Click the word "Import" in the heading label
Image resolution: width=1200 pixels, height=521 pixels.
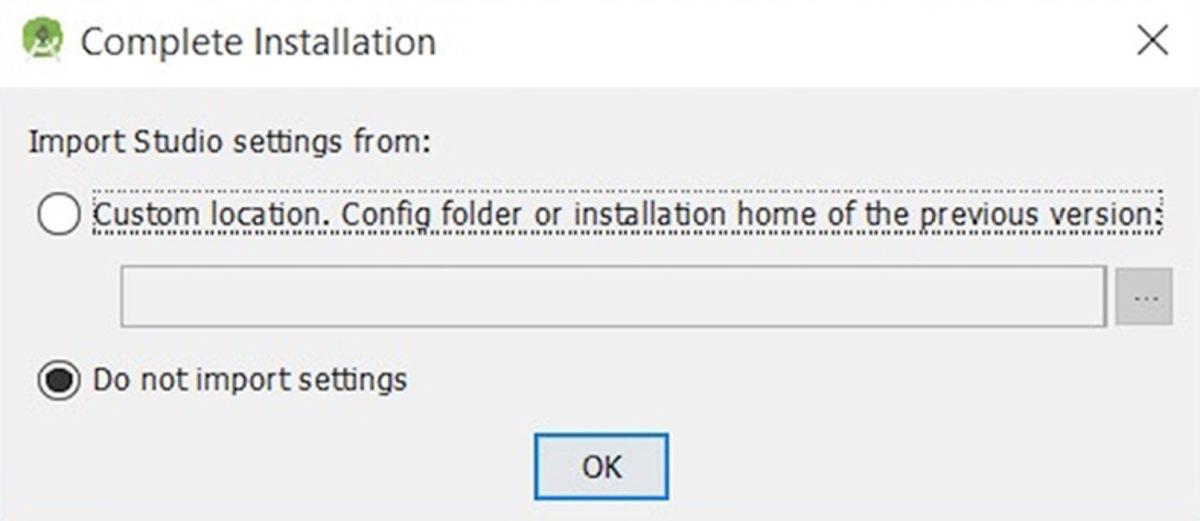click(x=77, y=142)
